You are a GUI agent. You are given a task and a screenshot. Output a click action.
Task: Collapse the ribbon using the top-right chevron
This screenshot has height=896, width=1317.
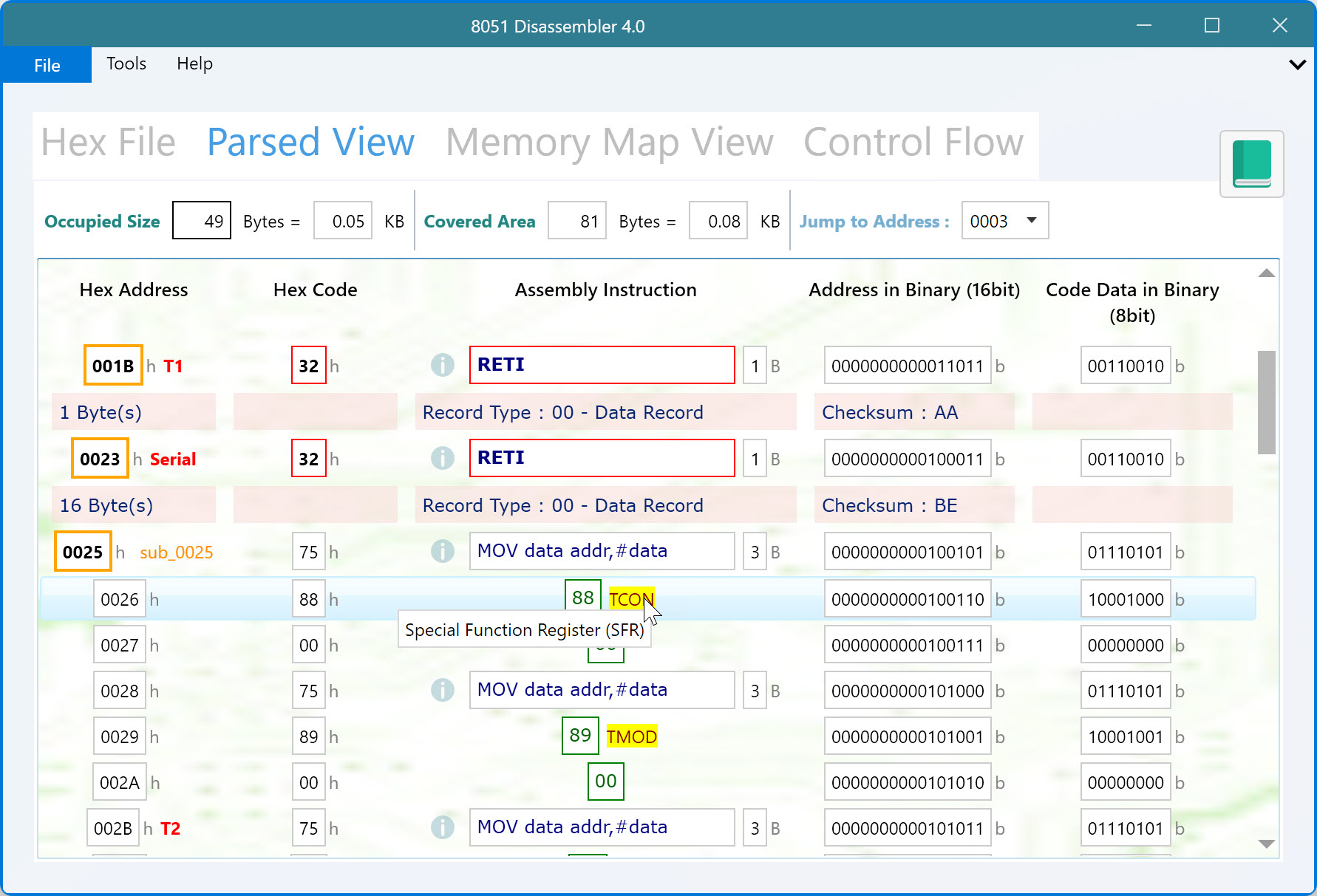pos(1297,64)
